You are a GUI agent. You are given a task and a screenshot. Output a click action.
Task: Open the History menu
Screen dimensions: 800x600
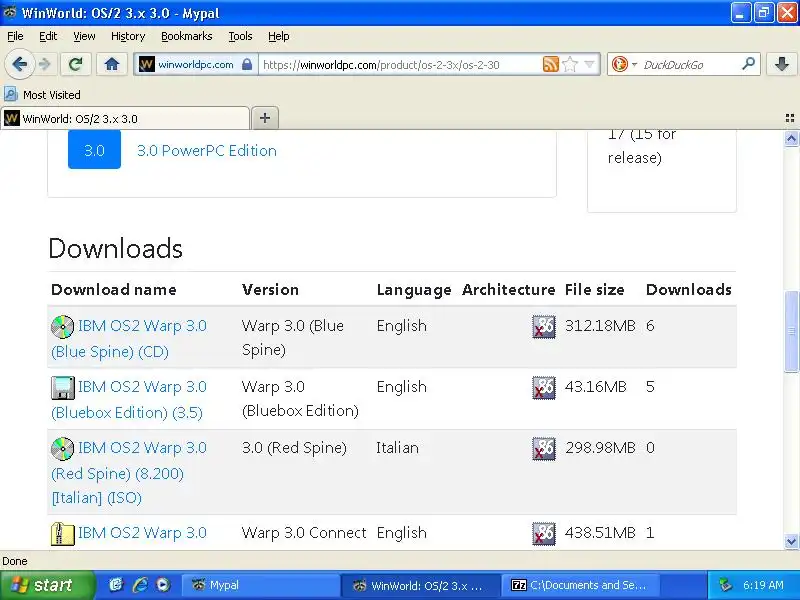(x=128, y=36)
